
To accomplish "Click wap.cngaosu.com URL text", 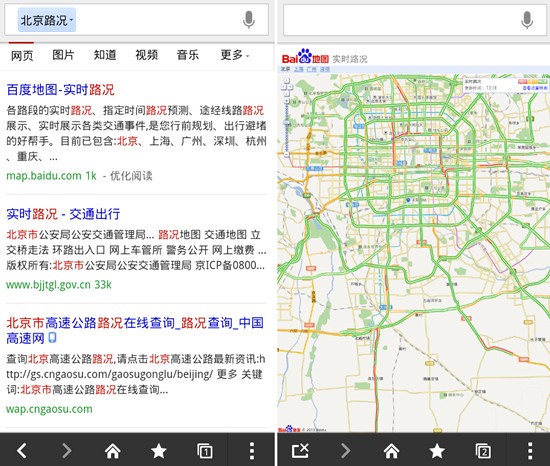I will 49,409.
